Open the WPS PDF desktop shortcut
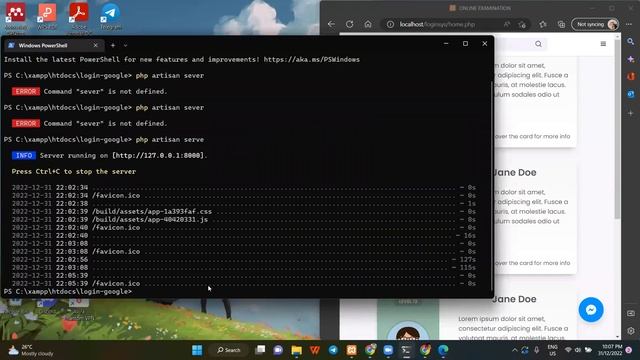 pos(47,17)
